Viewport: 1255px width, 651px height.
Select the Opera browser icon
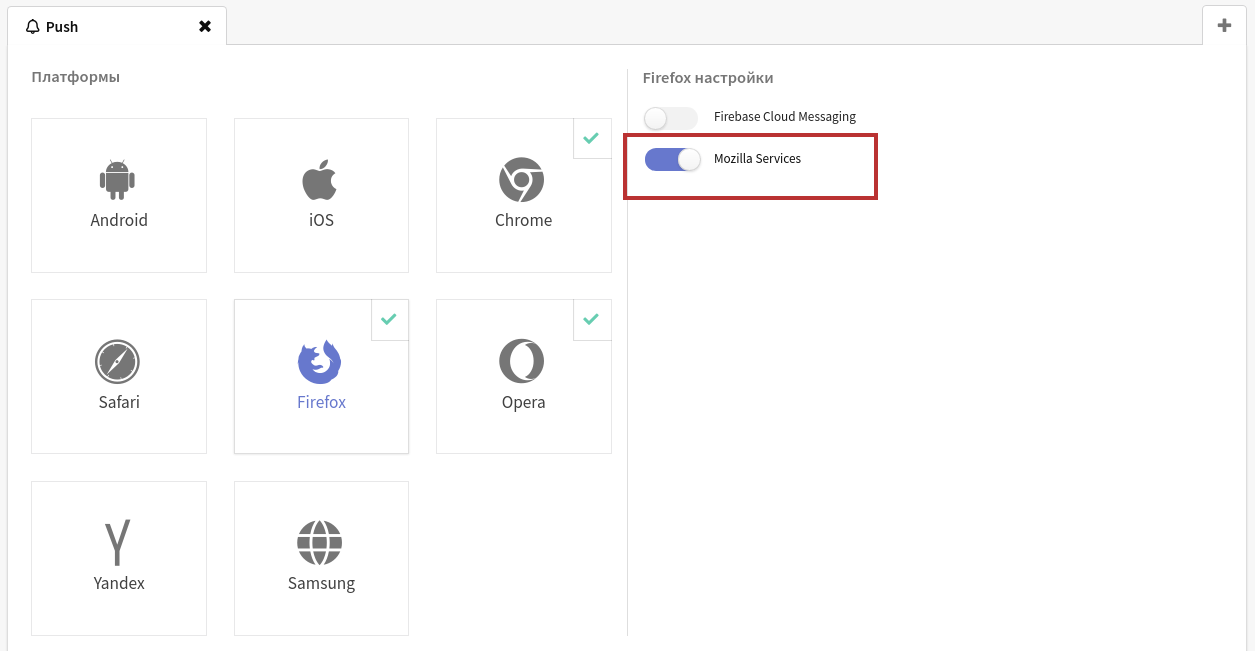pos(522,362)
